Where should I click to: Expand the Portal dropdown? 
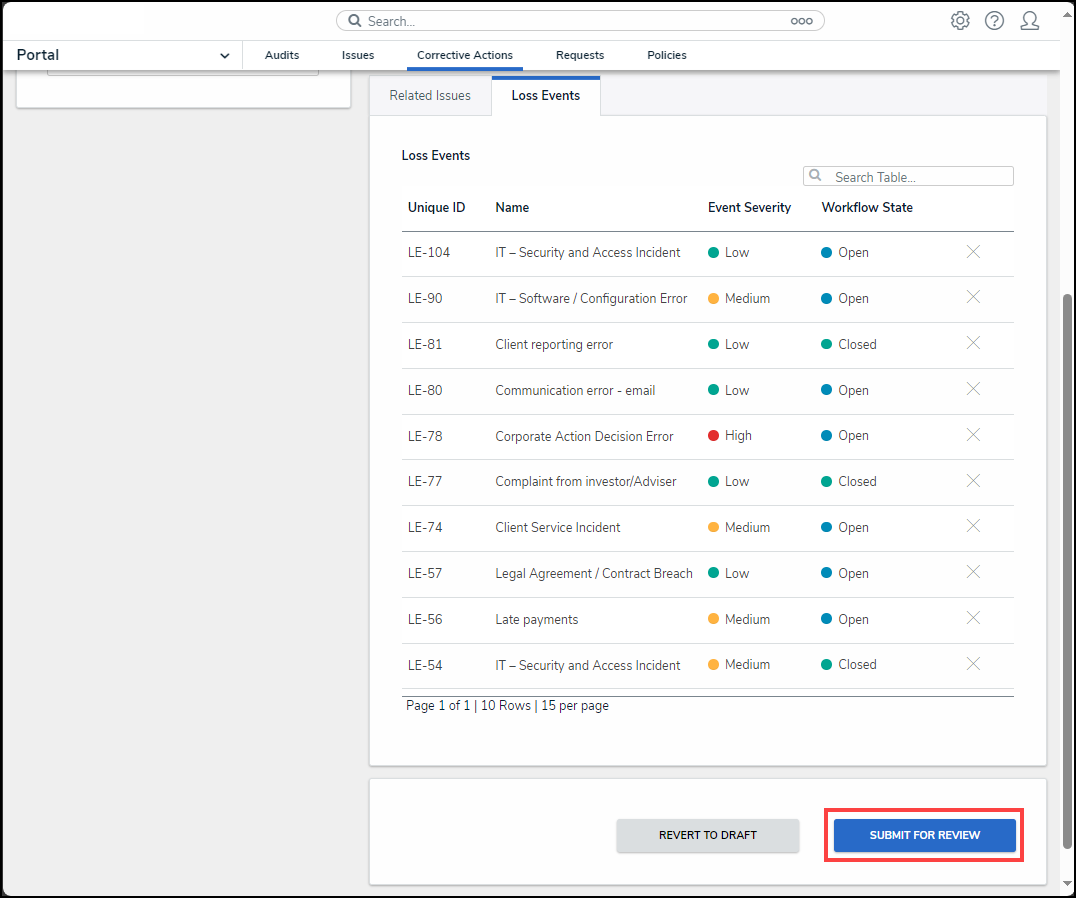click(224, 56)
